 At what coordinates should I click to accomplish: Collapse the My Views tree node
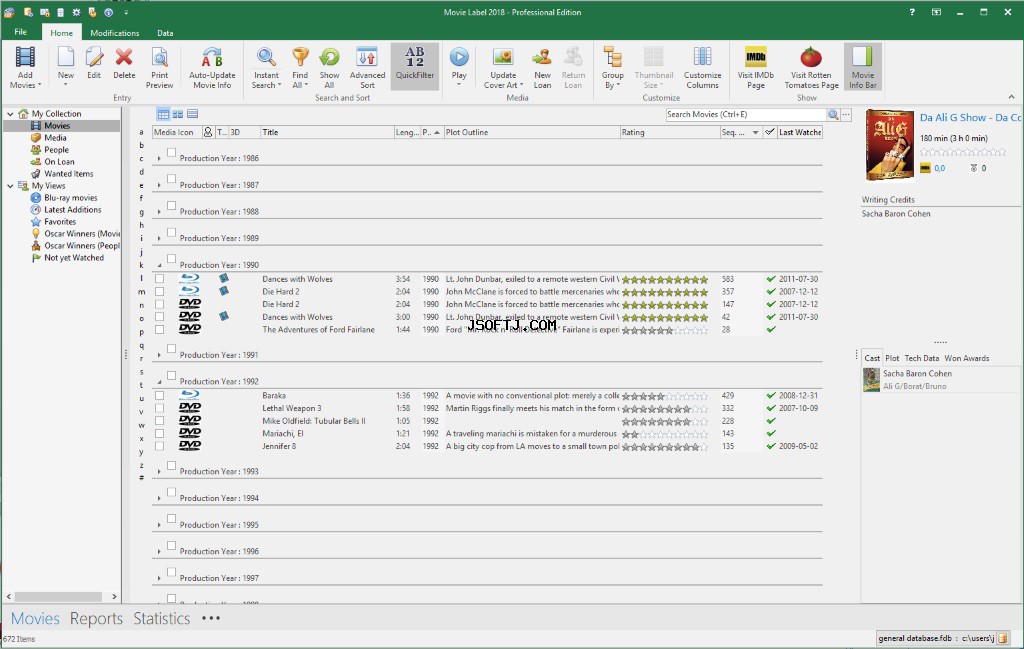point(10,186)
